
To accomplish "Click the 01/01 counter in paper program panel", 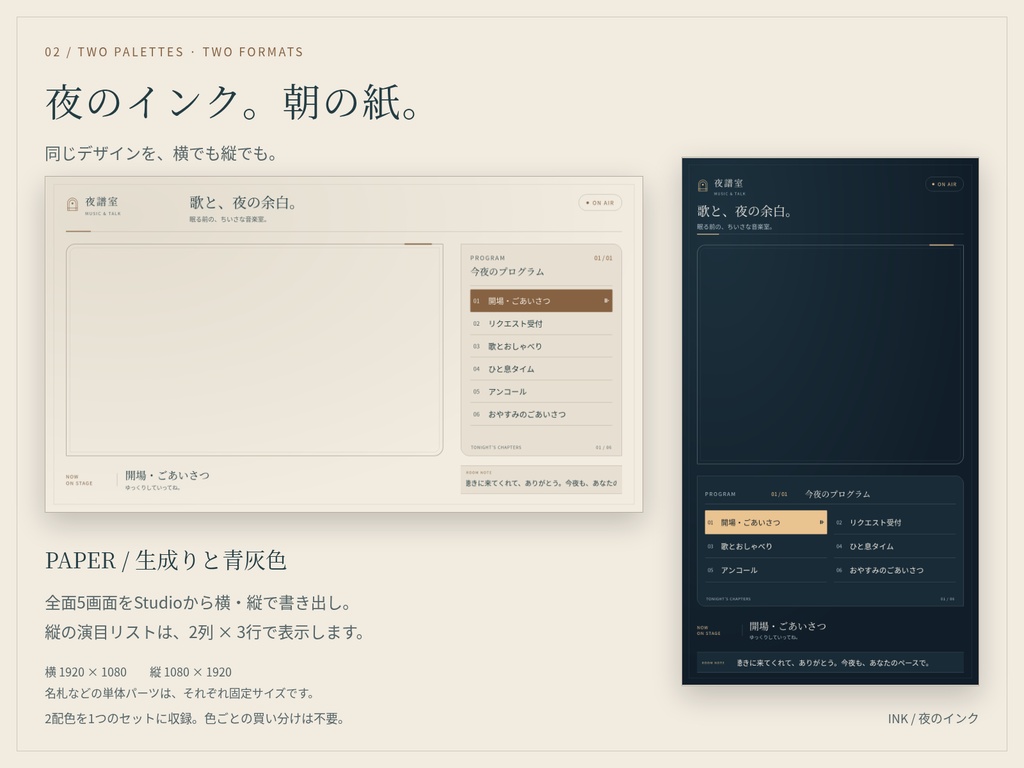I will click(603, 258).
